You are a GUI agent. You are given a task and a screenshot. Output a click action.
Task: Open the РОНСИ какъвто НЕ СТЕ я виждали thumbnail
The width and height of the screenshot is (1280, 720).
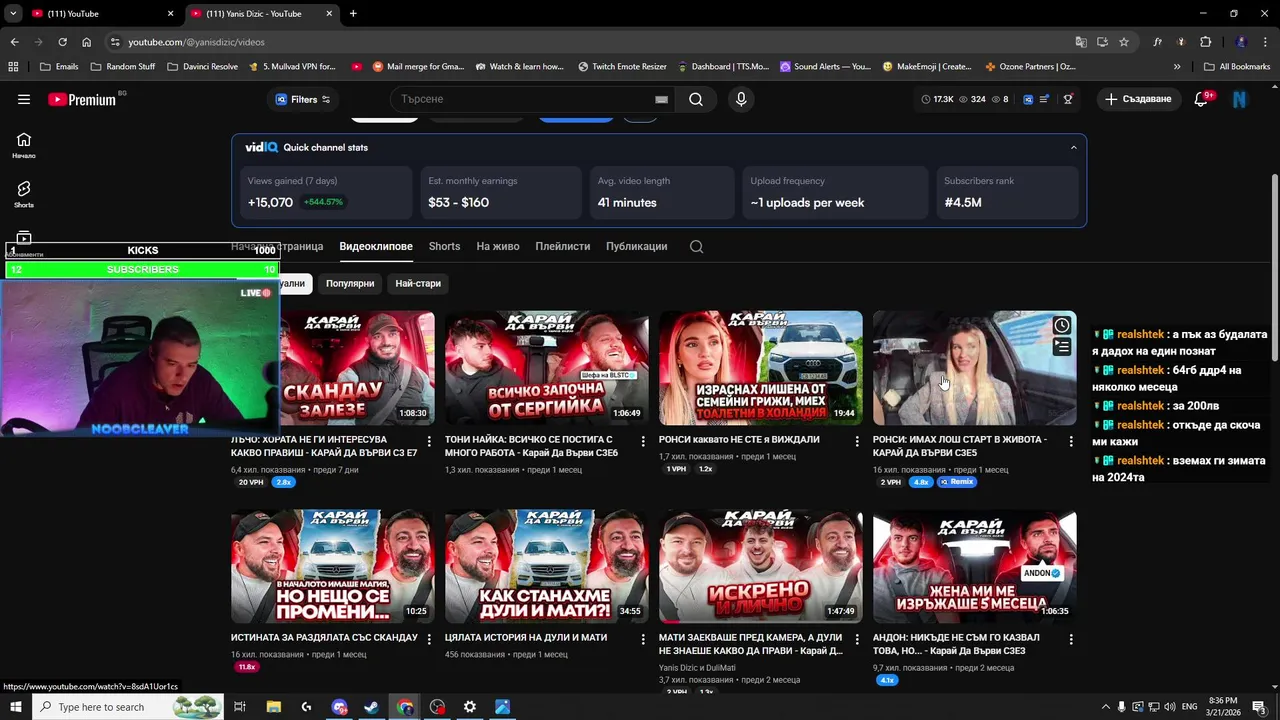[x=761, y=368]
